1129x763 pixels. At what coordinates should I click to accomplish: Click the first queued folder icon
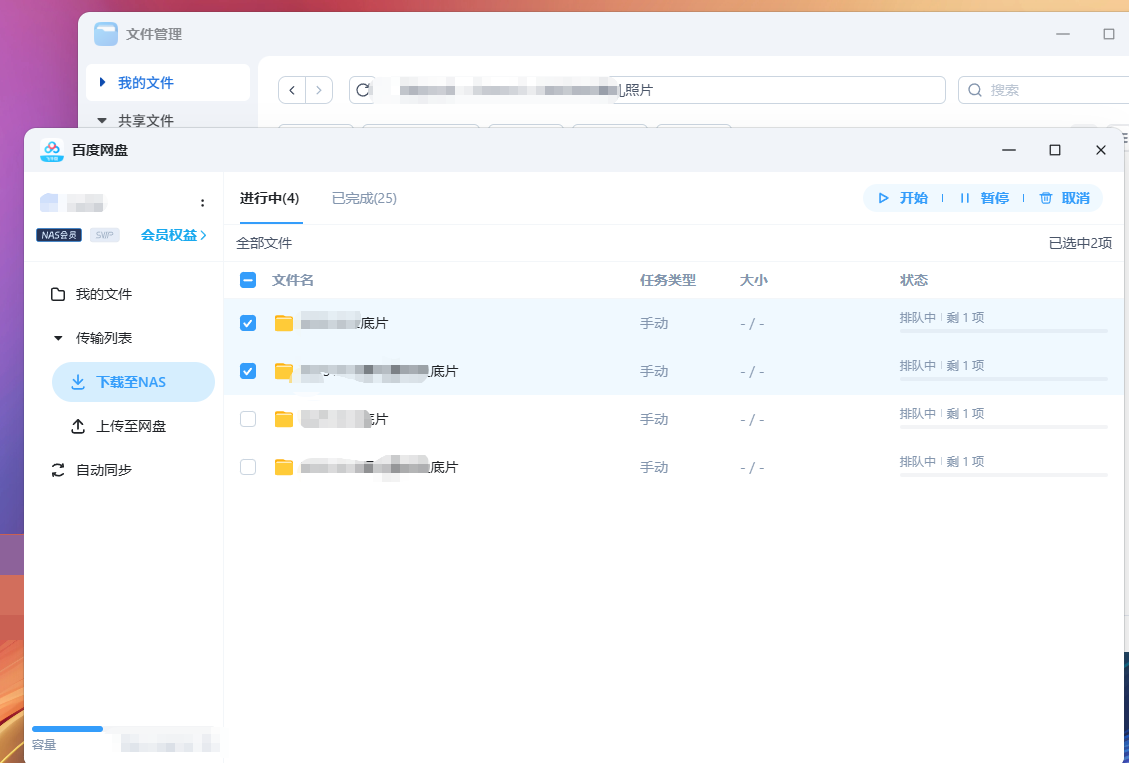tap(284, 322)
